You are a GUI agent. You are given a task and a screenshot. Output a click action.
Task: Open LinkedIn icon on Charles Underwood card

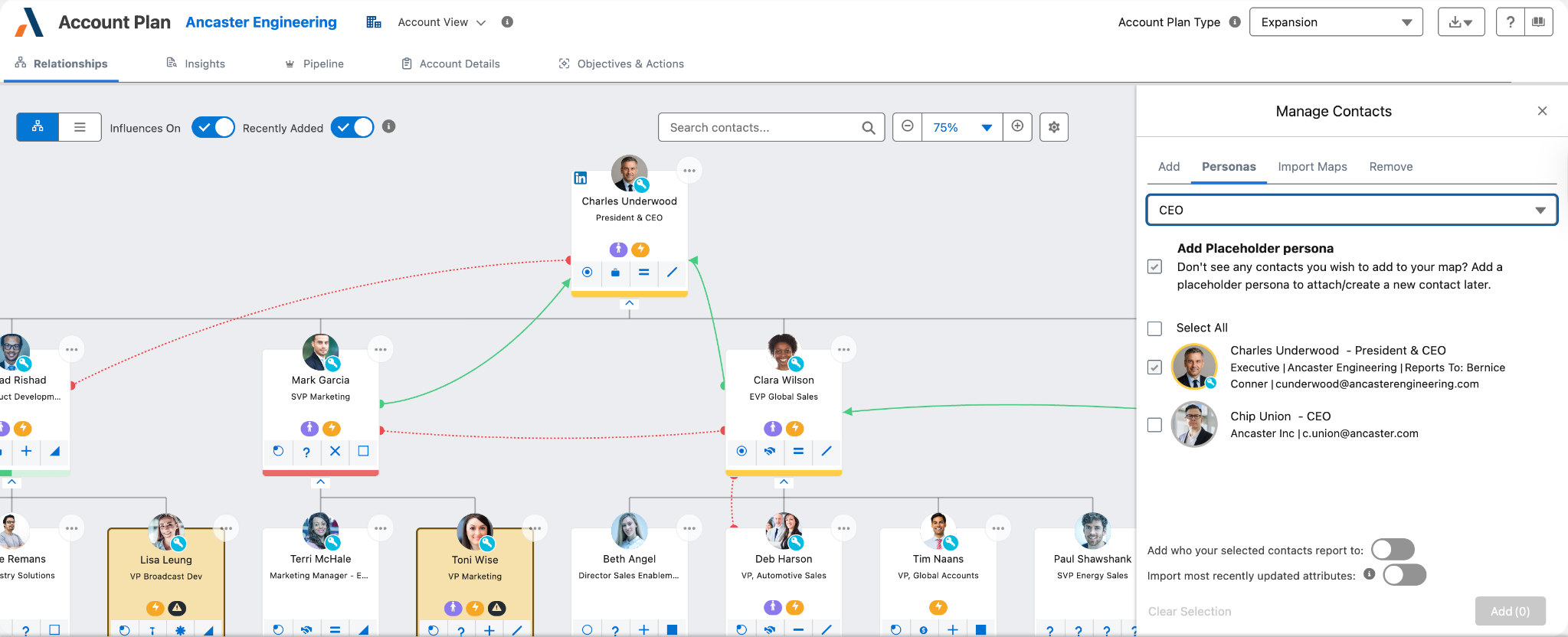click(581, 178)
